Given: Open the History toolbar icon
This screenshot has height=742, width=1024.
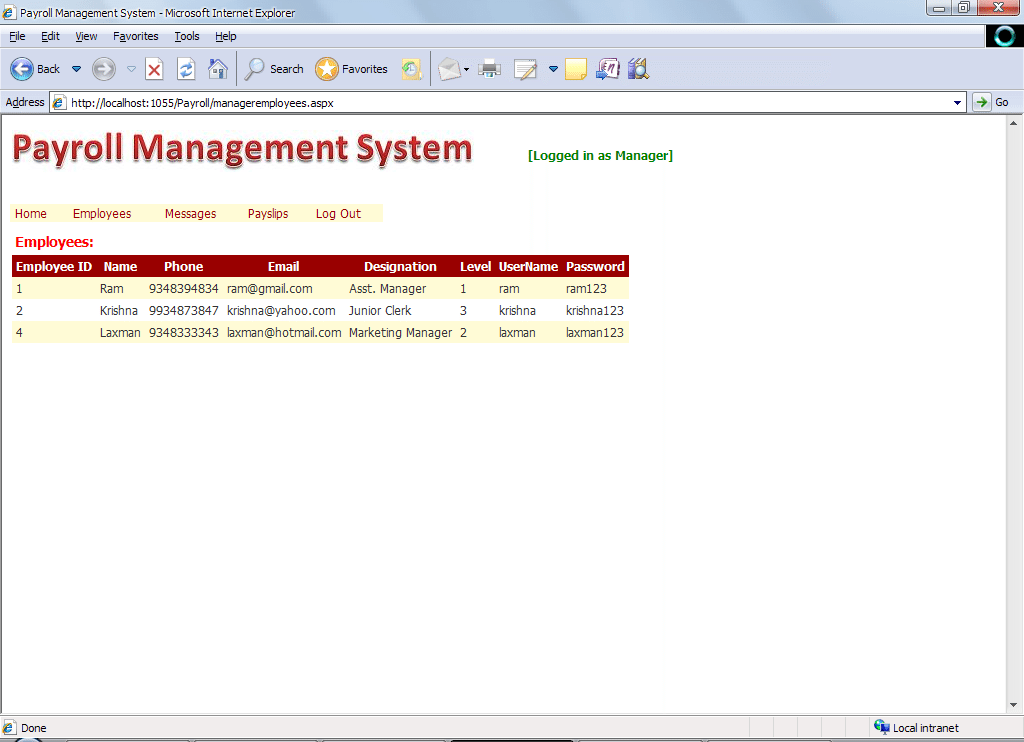Looking at the screenshot, I should tap(411, 69).
